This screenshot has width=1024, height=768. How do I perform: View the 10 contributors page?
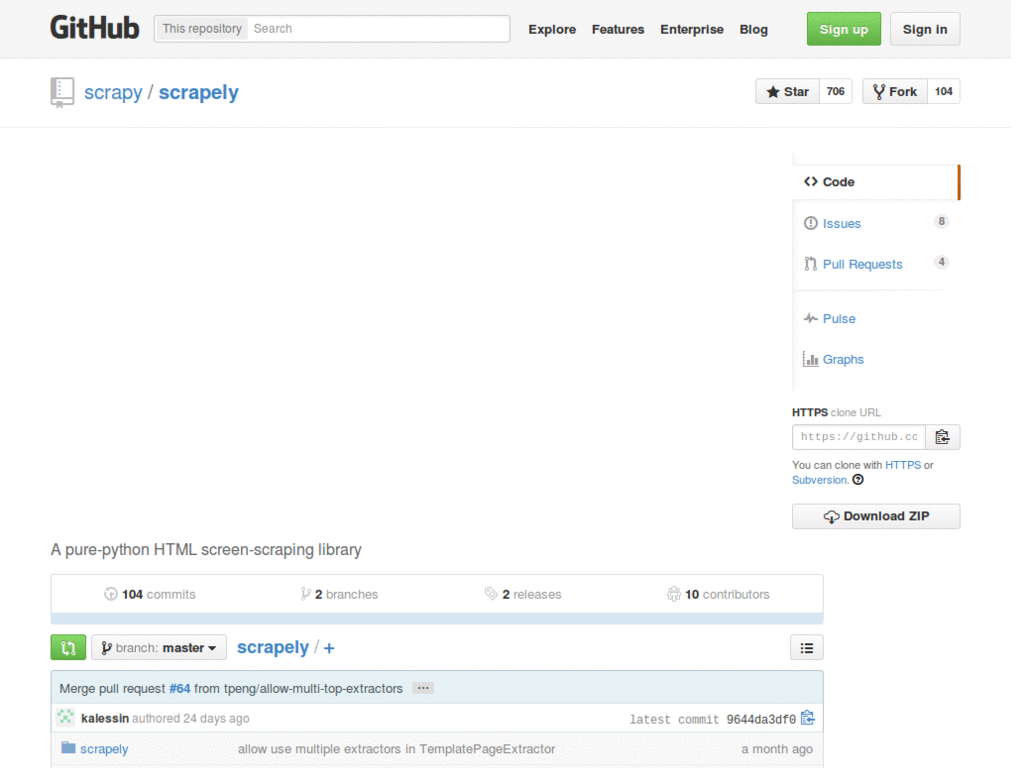[x=718, y=594]
